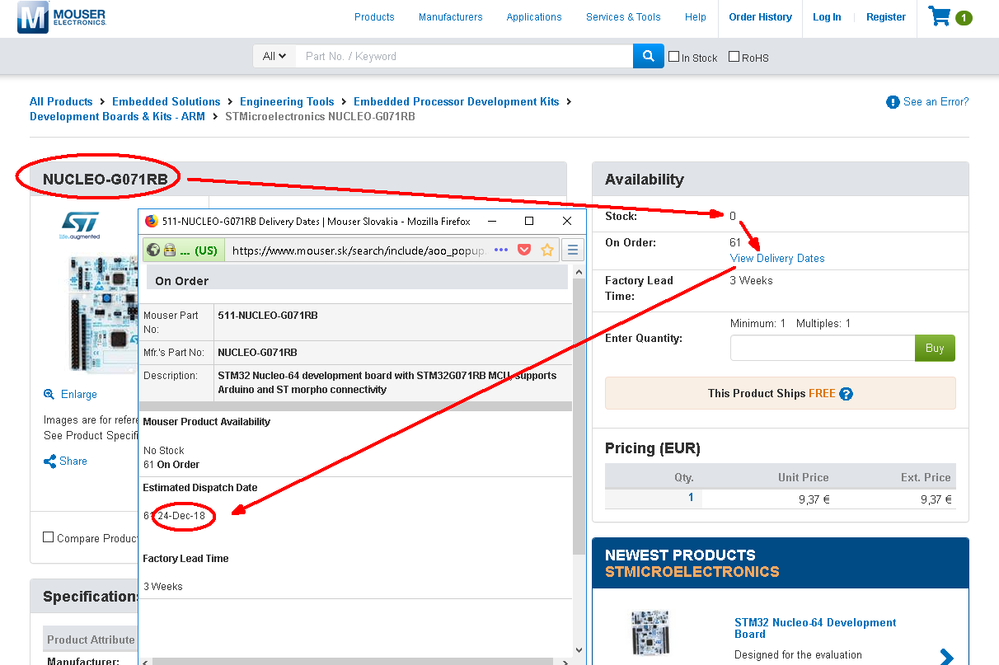The height and width of the screenshot is (665, 999).
Task: Select the 511-NUCLEO-G071RB Mouser part number
Action: point(268,315)
